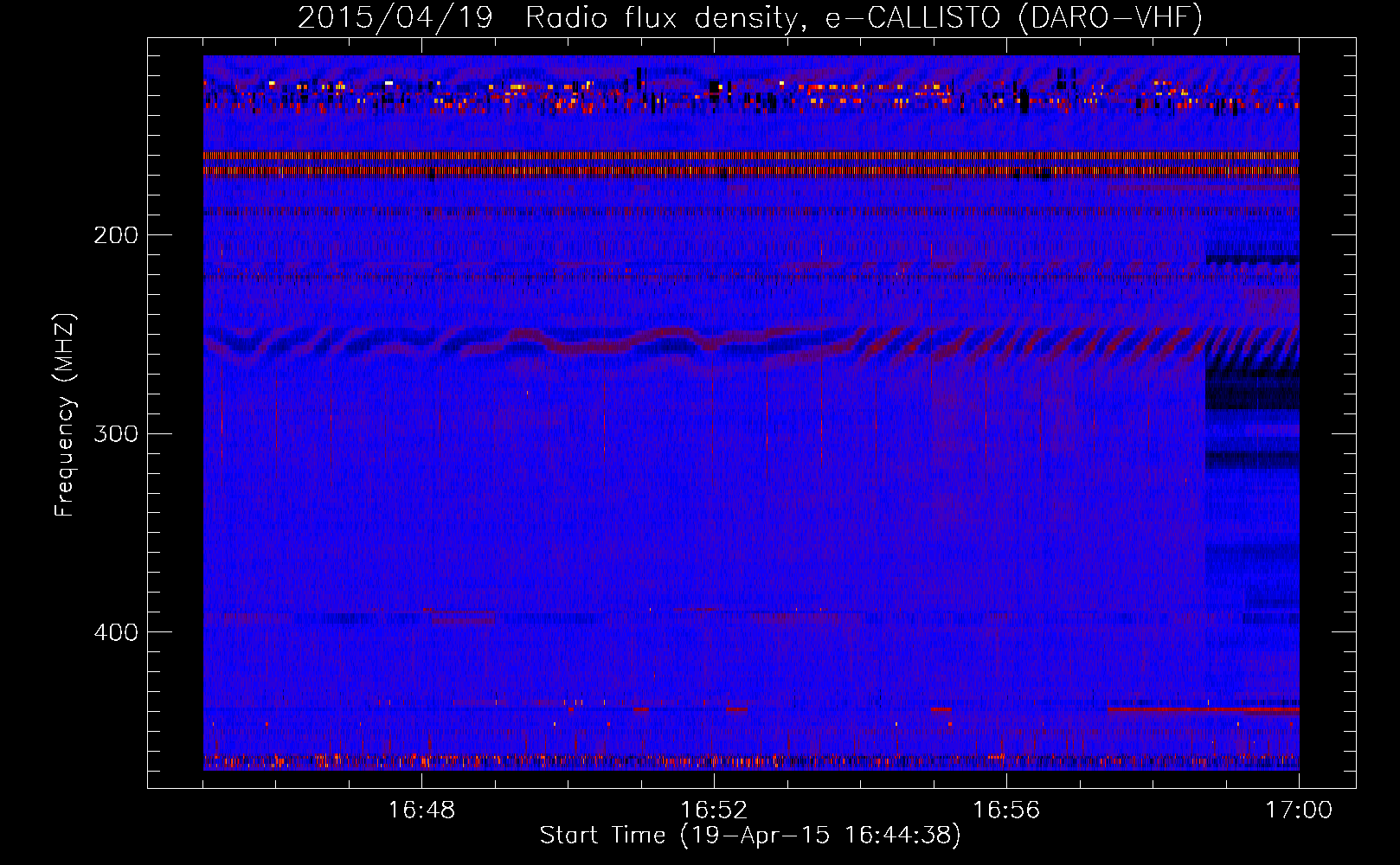Click the 16:56 time tick label
This screenshot has width=1400, height=865.
[x=1006, y=811]
